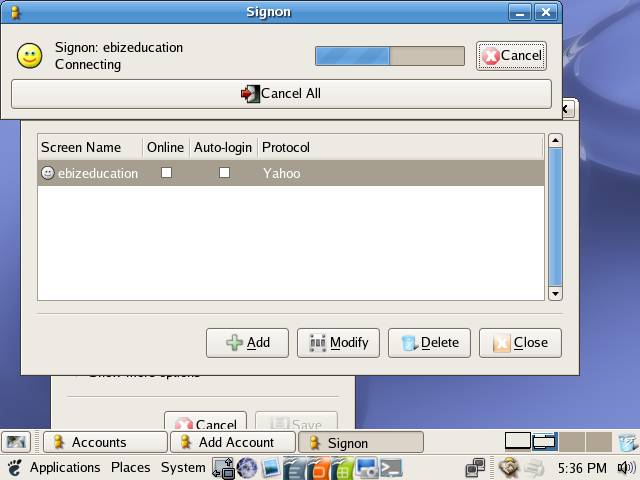Open the Applications menu

65,467
